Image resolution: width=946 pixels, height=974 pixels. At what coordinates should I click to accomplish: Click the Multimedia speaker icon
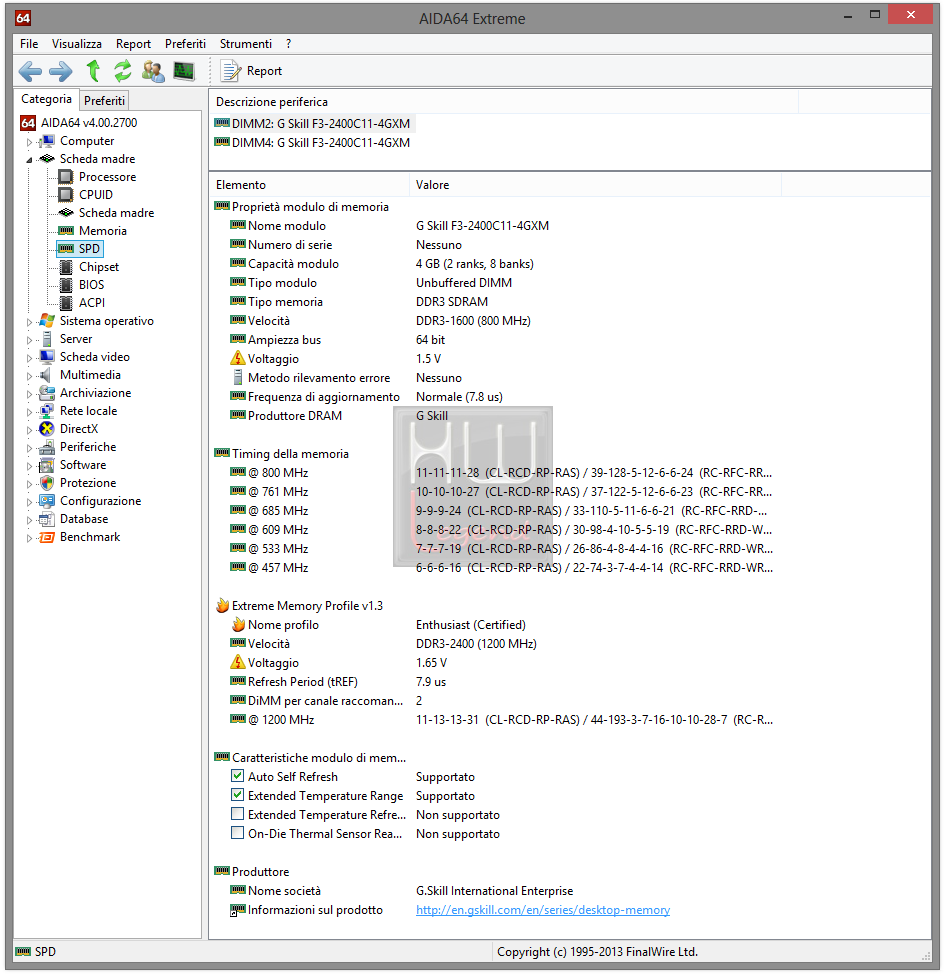pyautogui.click(x=45, y=375)
